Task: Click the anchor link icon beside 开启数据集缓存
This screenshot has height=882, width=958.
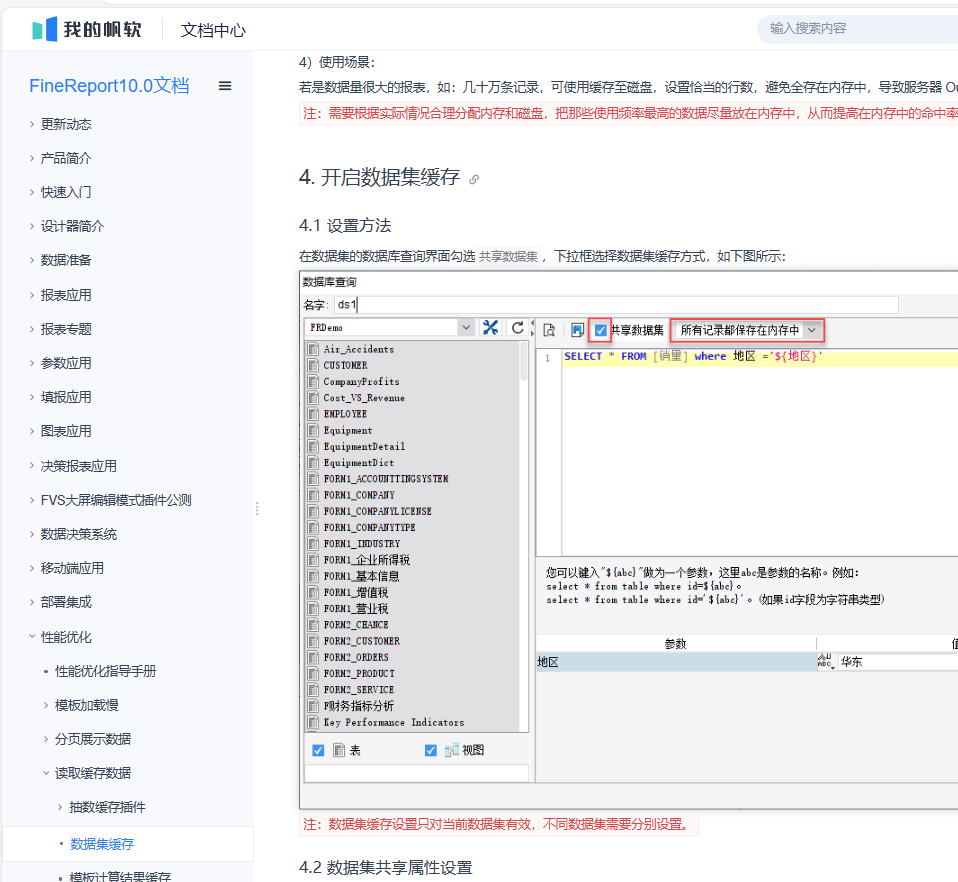Action: [474, 180]
